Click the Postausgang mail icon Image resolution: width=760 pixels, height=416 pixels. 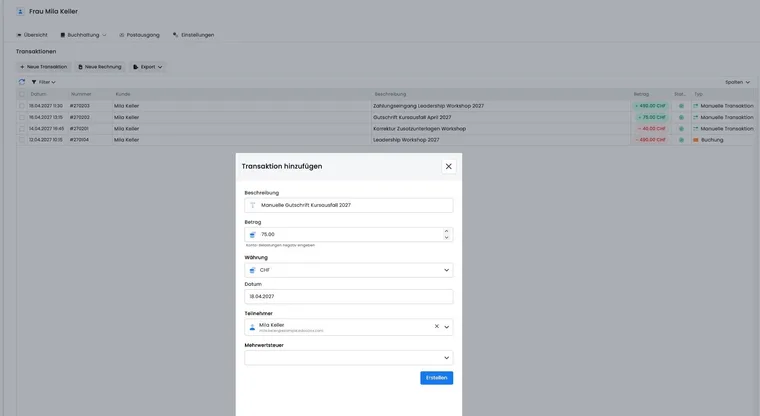click(x=122, y=35)
